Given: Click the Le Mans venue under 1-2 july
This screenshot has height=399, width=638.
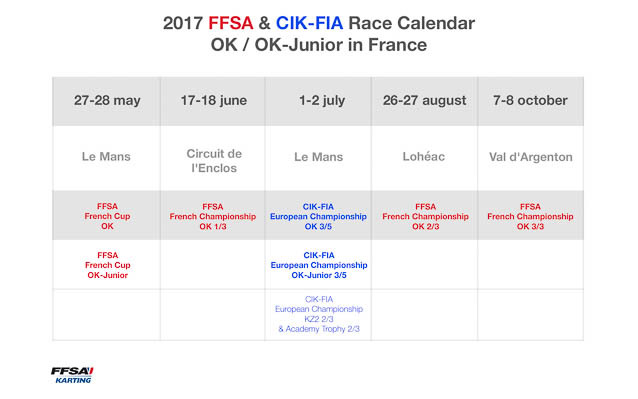Looking at the screenshot, I should point(319,157).
